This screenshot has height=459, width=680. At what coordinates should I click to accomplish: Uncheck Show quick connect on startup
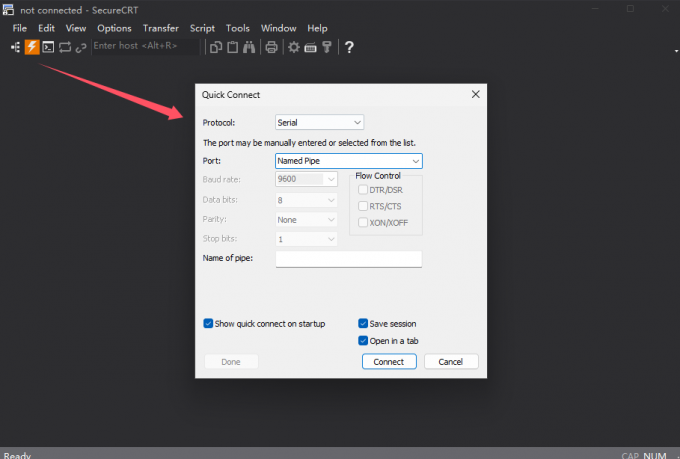tap(208, 324)
